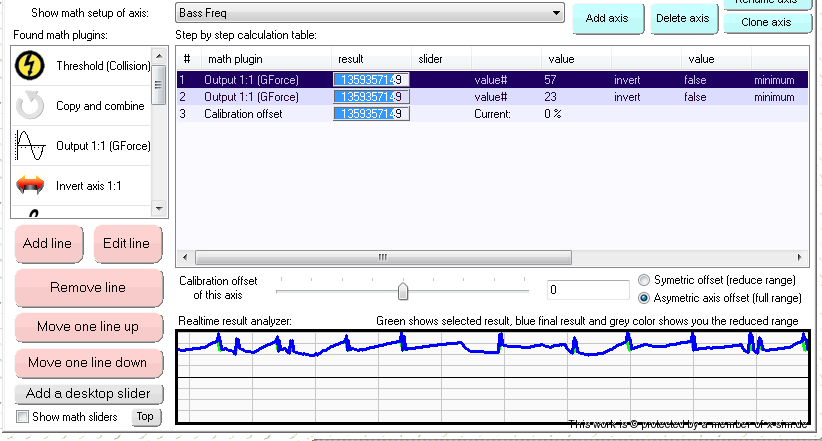Click the Remove line button
The height and width of the screenshot is (441, 822).
[88, 288]
